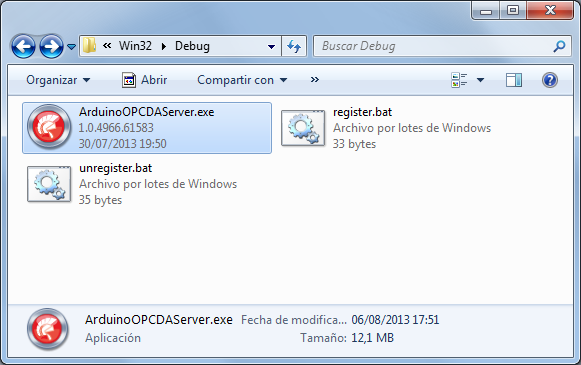Select the ArduinoOPCDAServer.exe red helmet icon
This screenshot has width=581, height=365.
(49, 127)
